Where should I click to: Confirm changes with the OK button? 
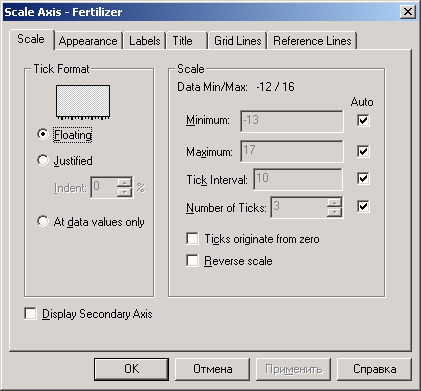[x=131, y=369]
